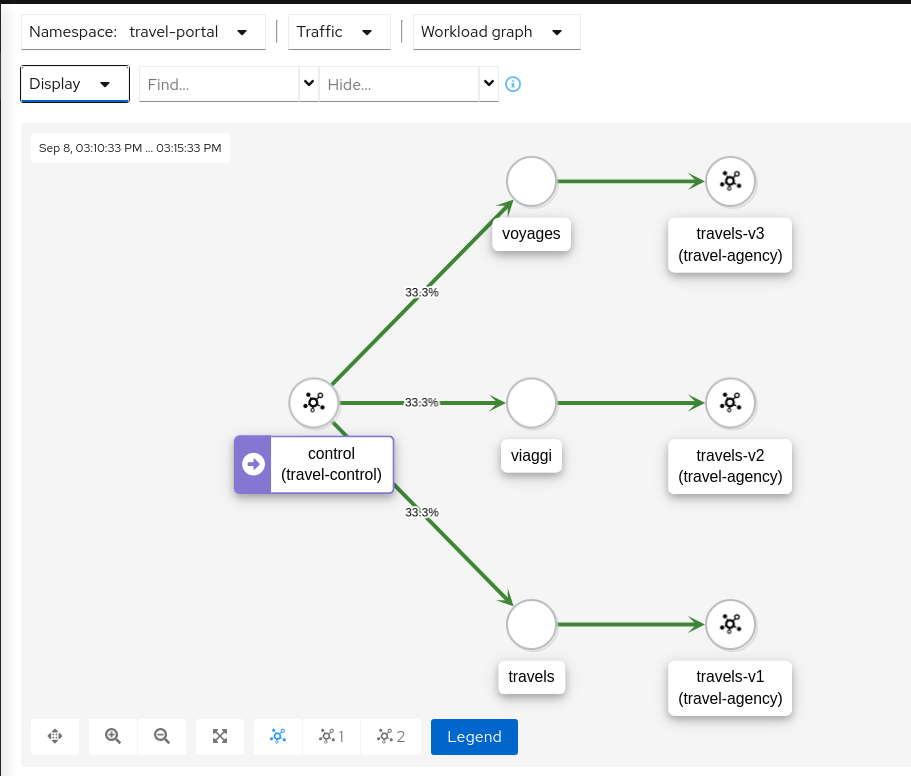The image size is (911, 776).
Task: Switch to graph layout 2
Action: (x=391, y=736)
